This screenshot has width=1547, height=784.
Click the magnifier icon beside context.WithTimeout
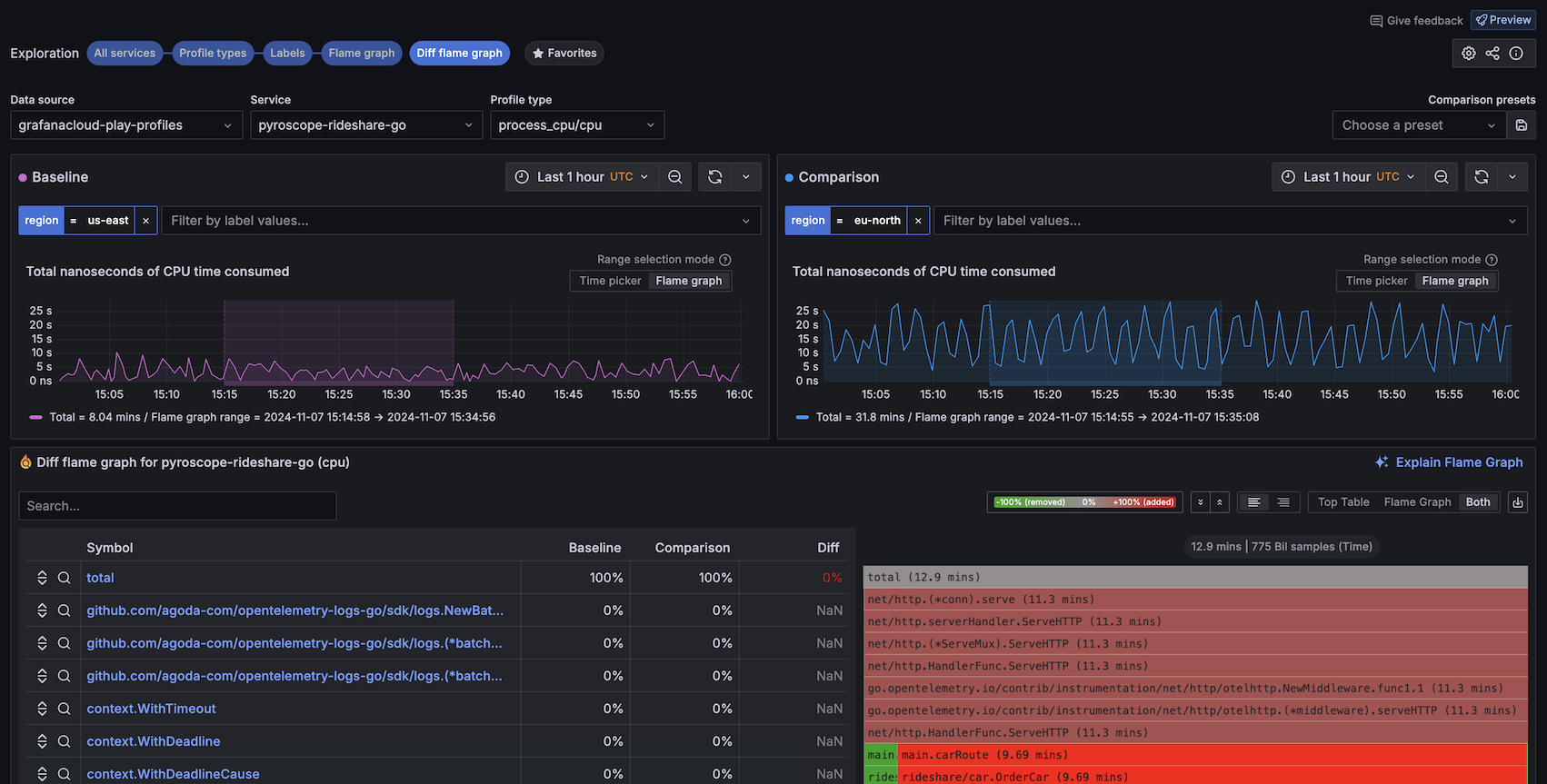(65, 709)
